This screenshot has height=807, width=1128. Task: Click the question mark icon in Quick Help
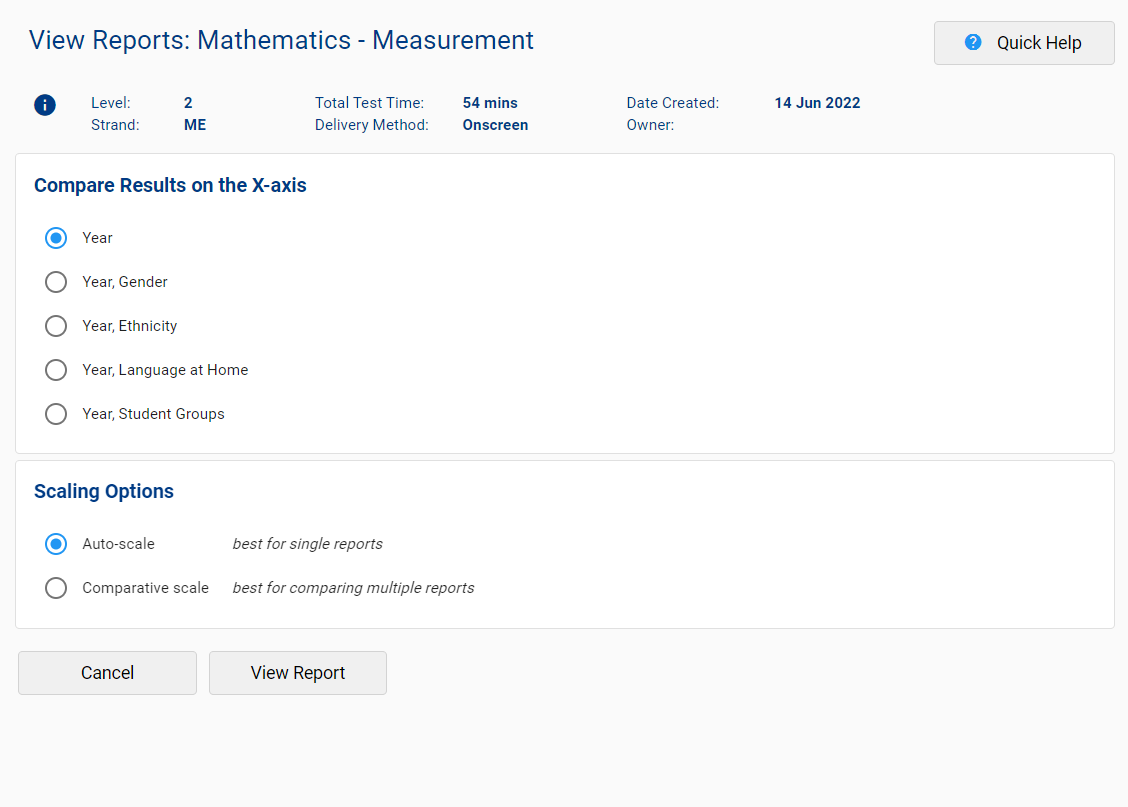point(973,43)
